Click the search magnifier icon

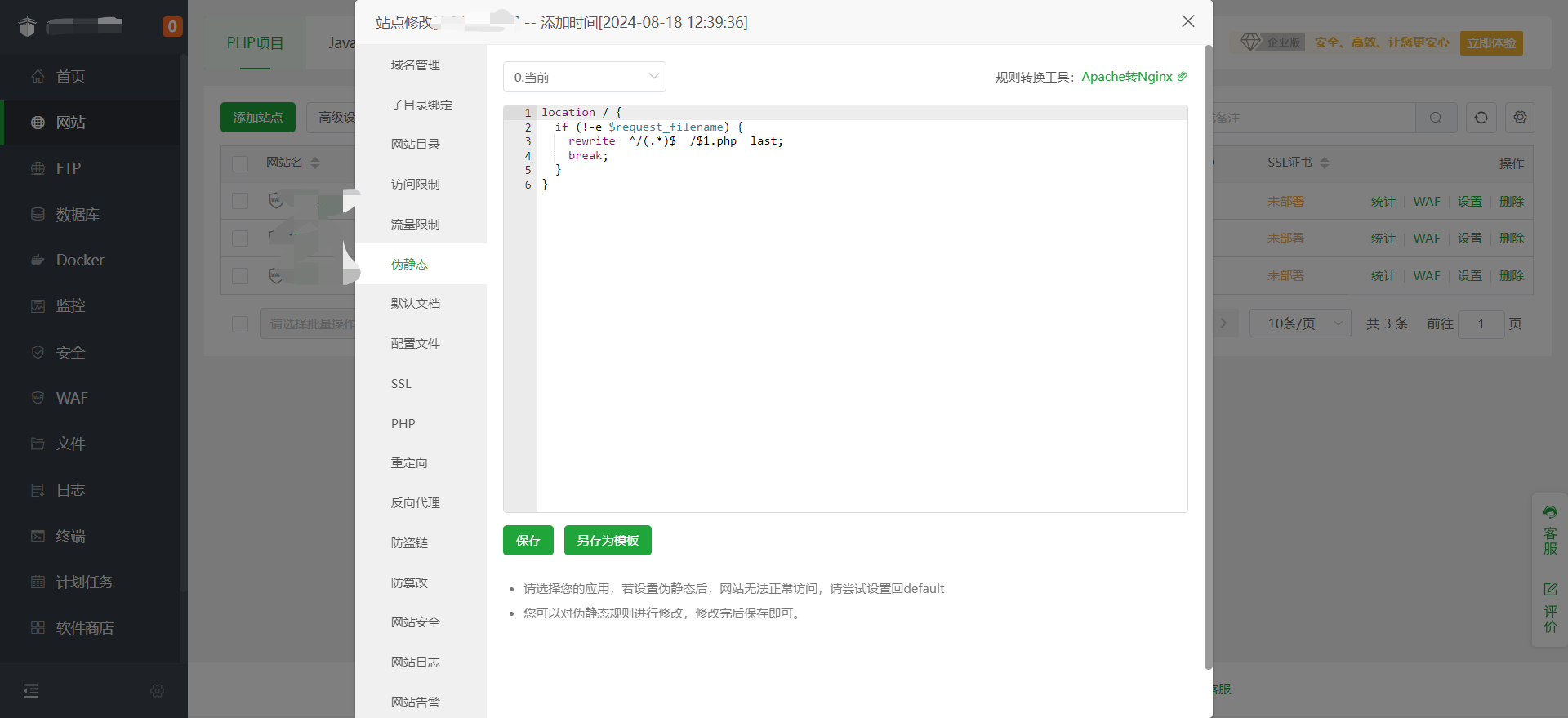(1435, 118)
